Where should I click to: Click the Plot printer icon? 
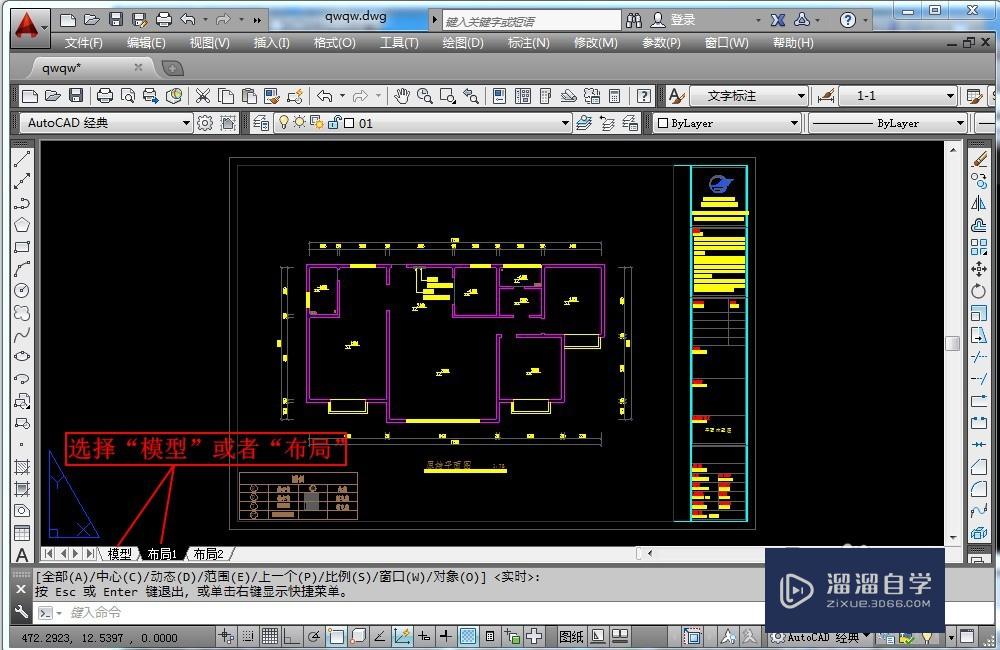(104, 96)
